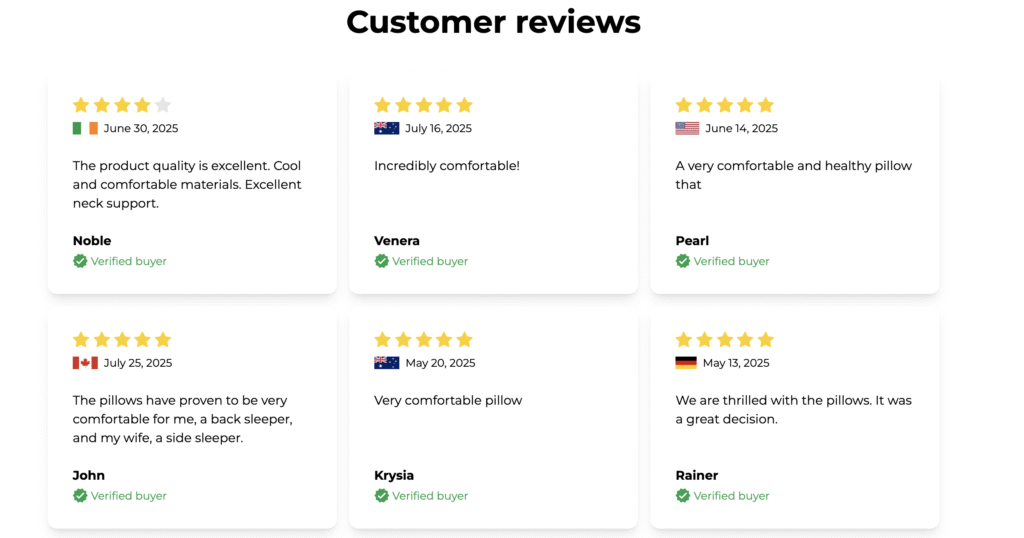Click the US flag on Pearl's review
Image resolution: width=1024 pixels, height=538 pixels.
(x=687, y=128)
